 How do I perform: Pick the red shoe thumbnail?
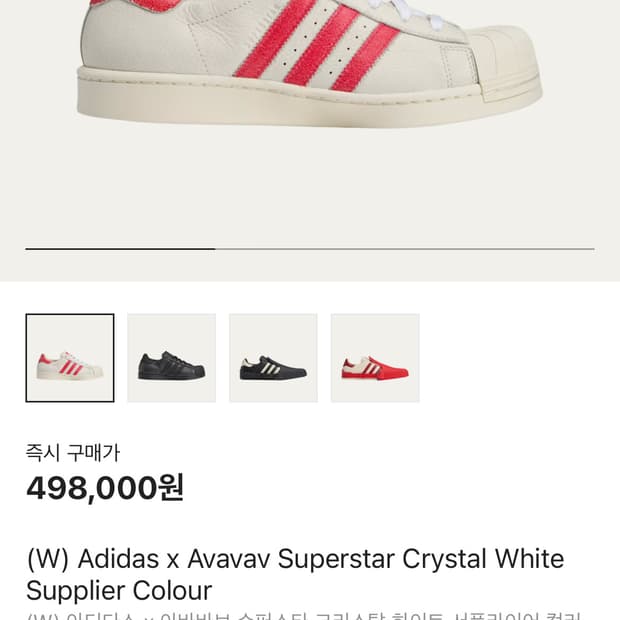pyautogui.click(x=375, y=358)
